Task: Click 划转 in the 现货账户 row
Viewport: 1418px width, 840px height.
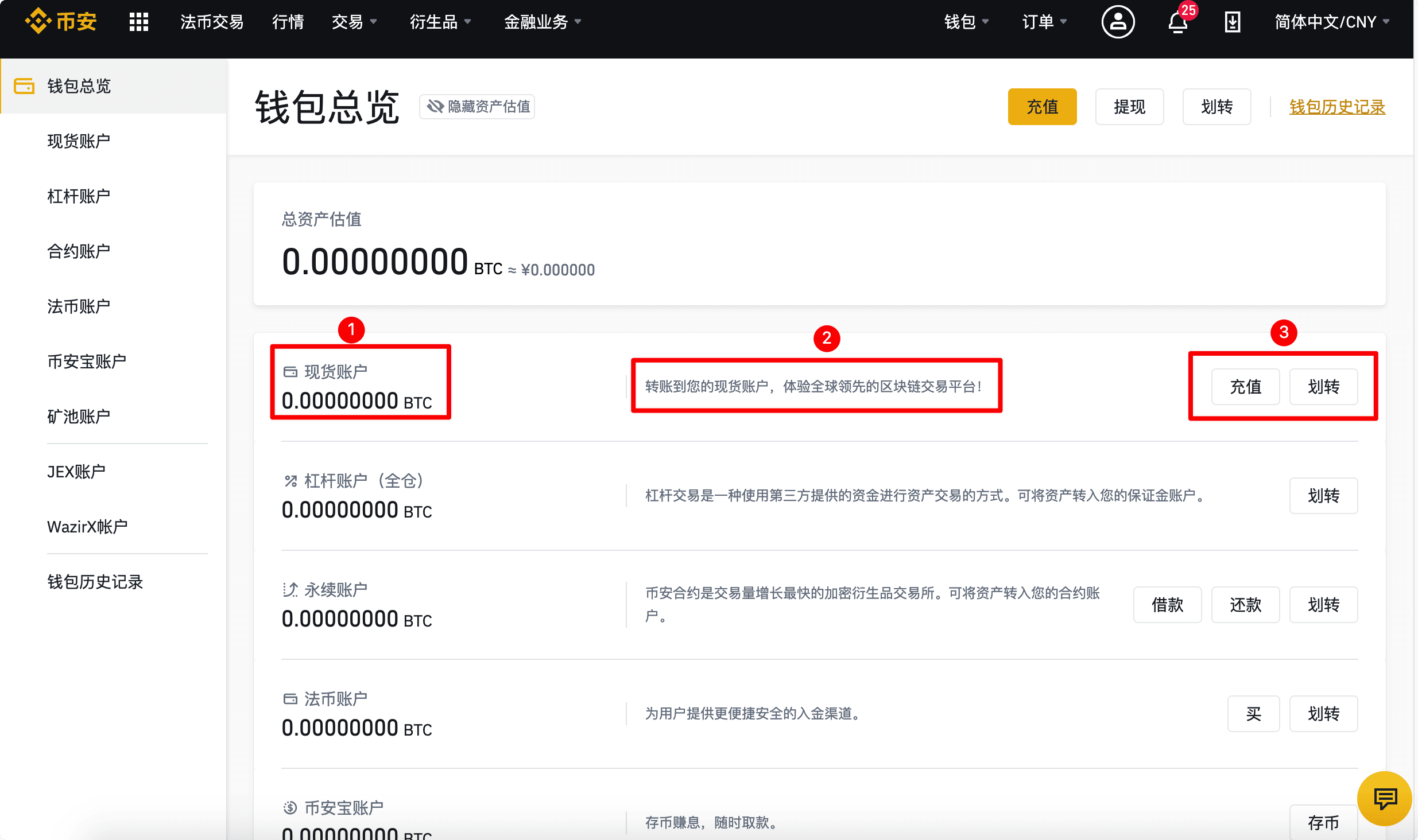Action: click(1323, 387)
